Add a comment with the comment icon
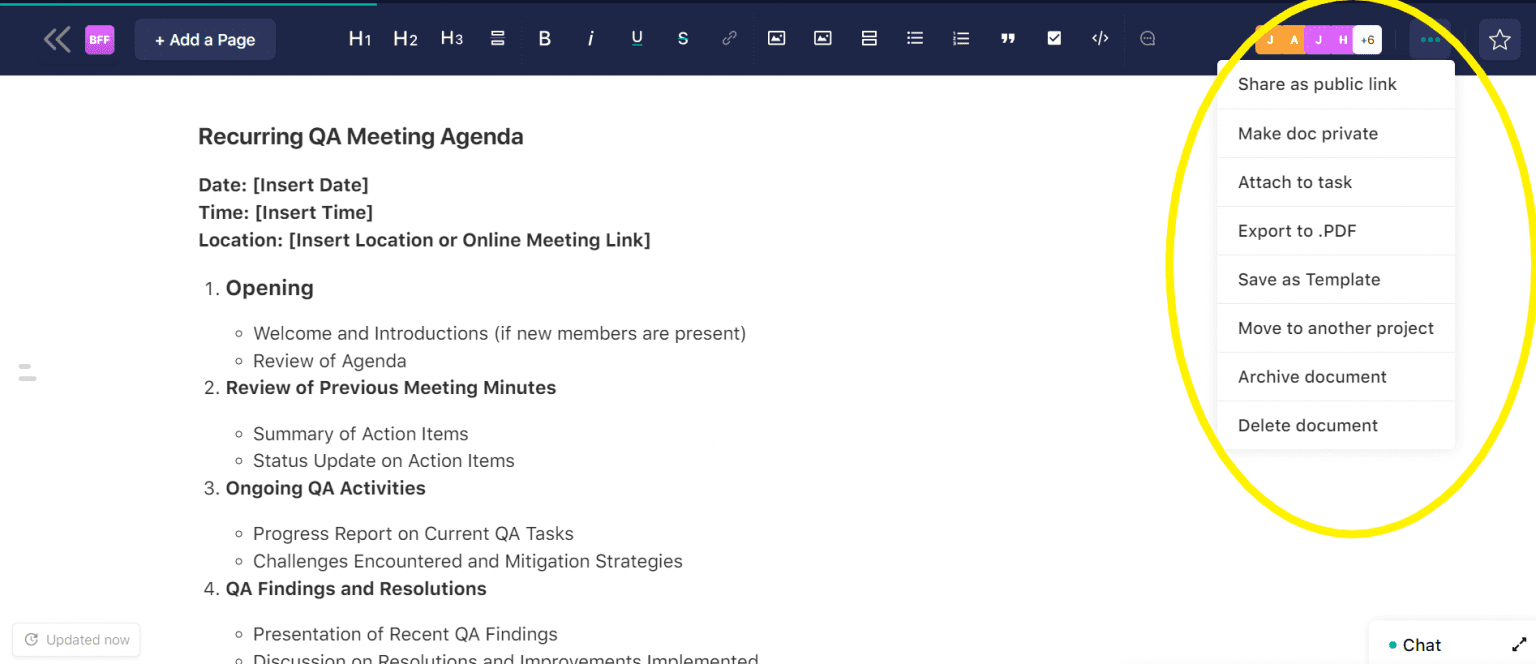 [1147, 38]
